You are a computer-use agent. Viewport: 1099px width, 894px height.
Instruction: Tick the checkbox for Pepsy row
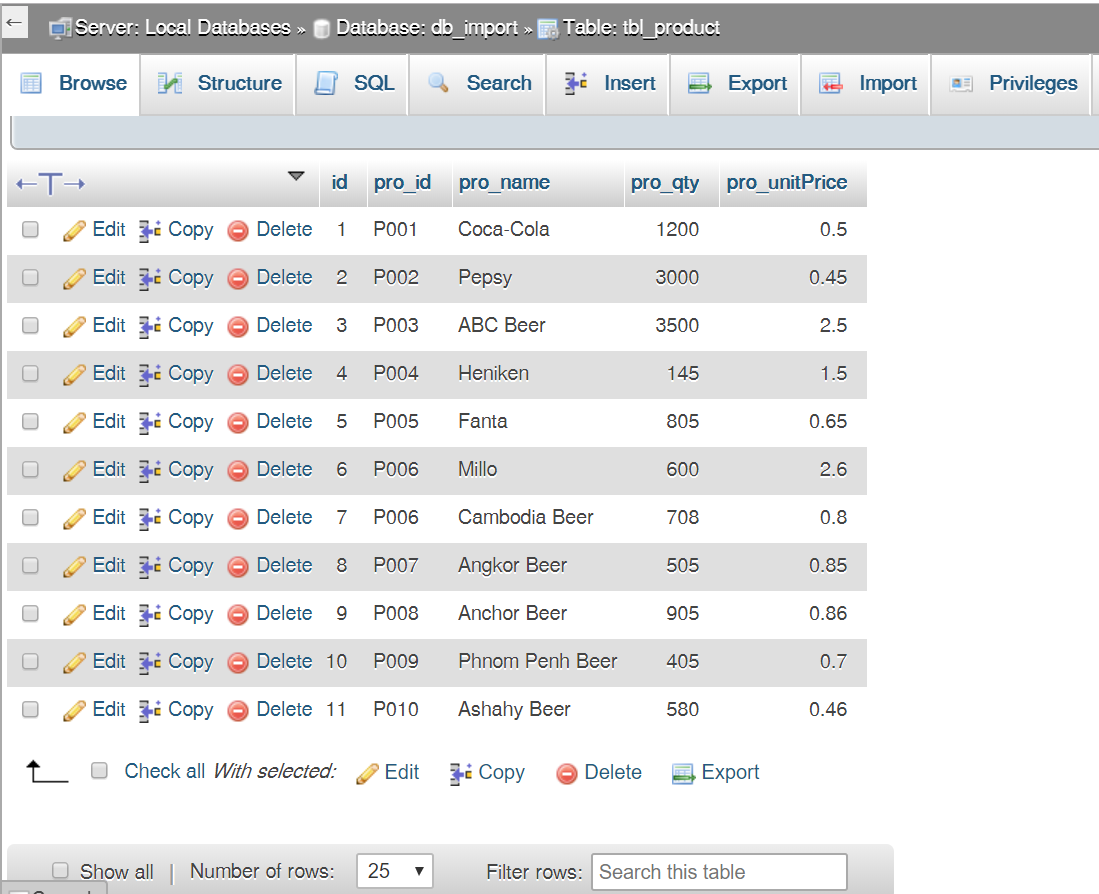[30, 277]
